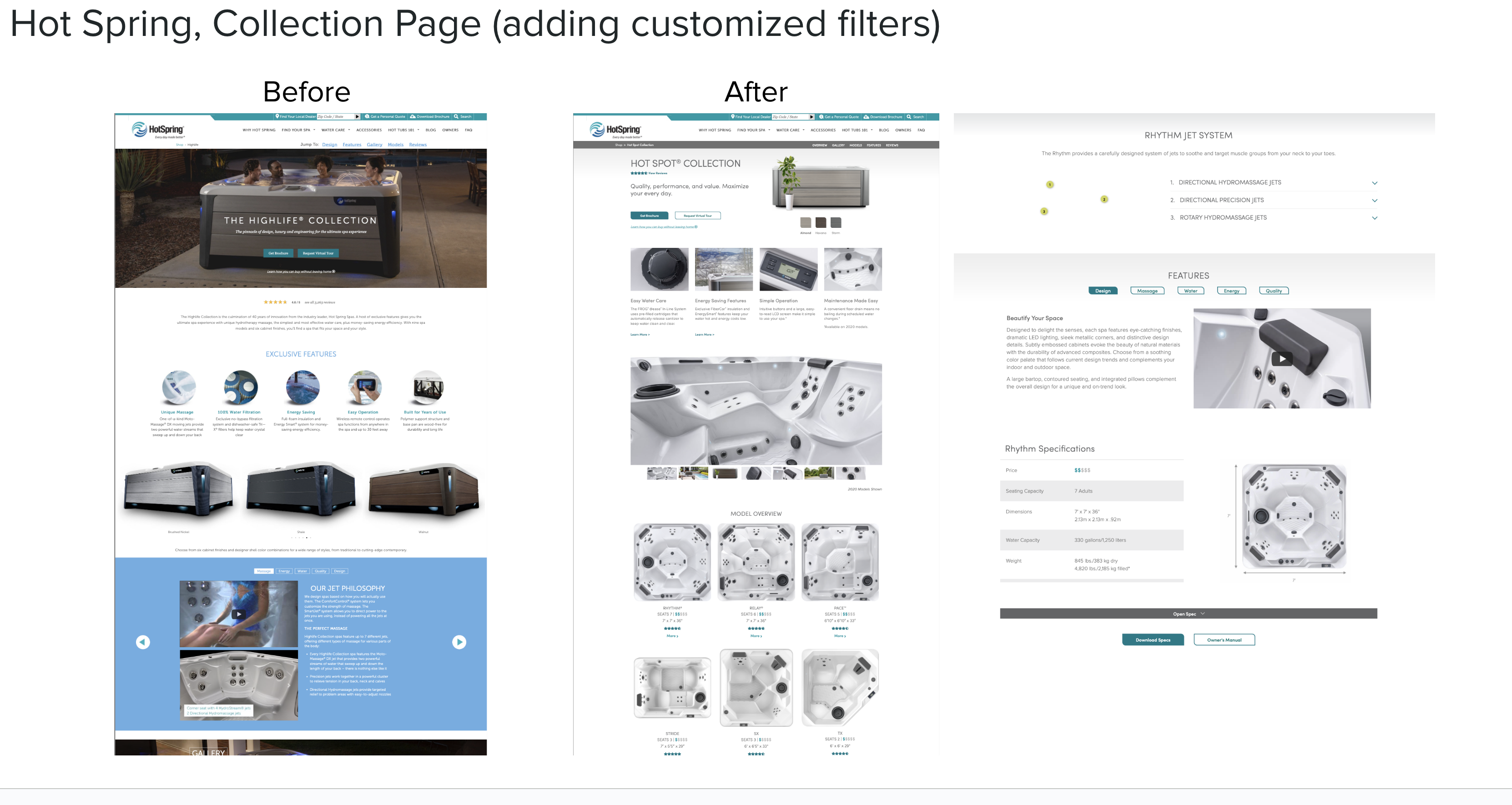The image size is (1512, 805).
Task: Open Learn More under Easy Water Care
Action: click(x=640, y=334)
